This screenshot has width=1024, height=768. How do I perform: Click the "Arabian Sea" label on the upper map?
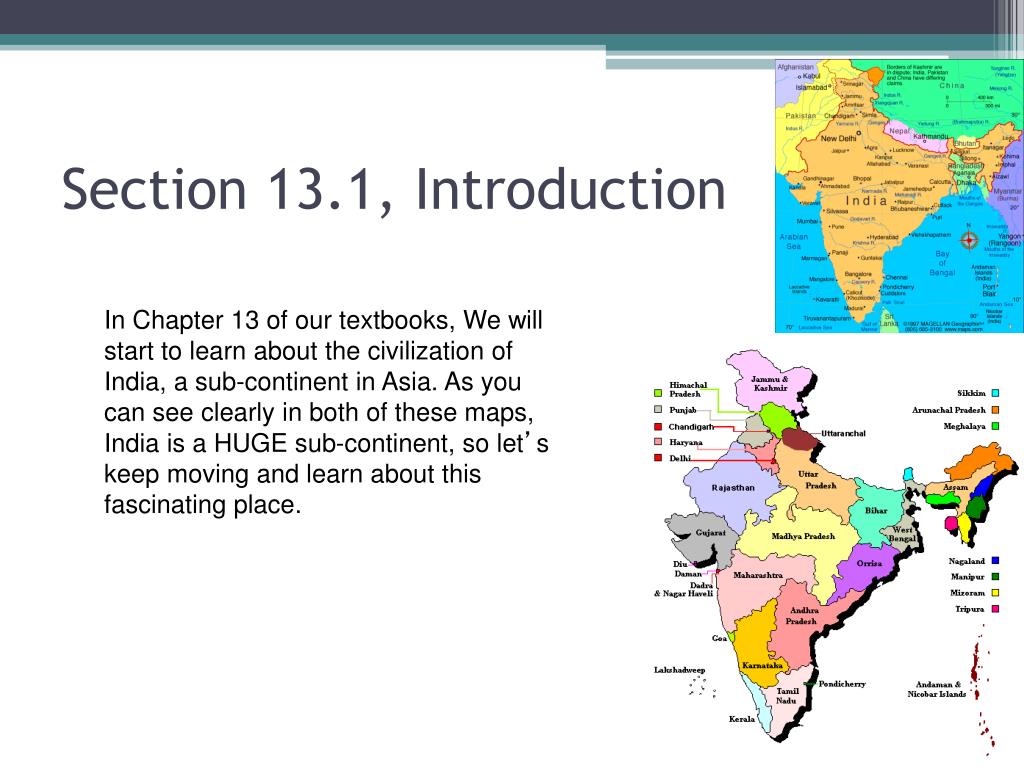[x=793, y=242]
